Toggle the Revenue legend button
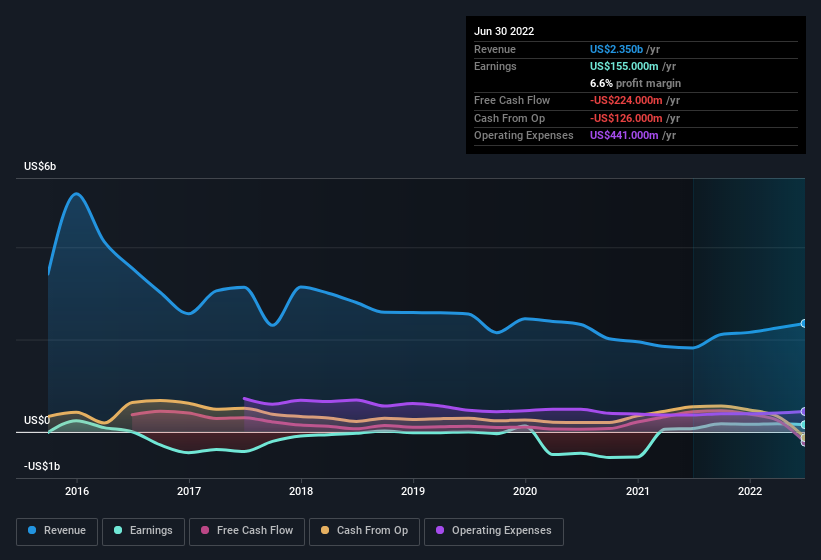 (57, 531)
